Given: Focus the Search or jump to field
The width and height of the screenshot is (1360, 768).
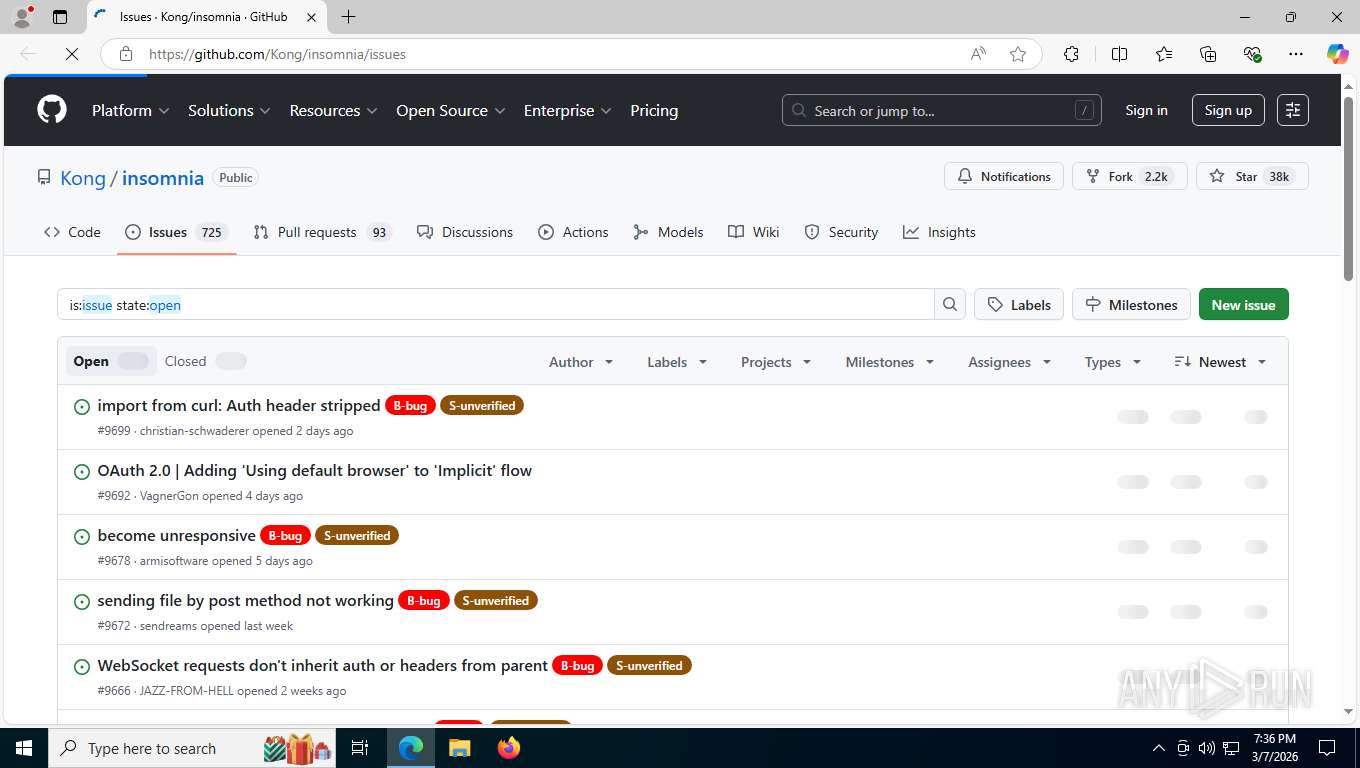Looking at the screenshot, I should click(x=941, y=110).
